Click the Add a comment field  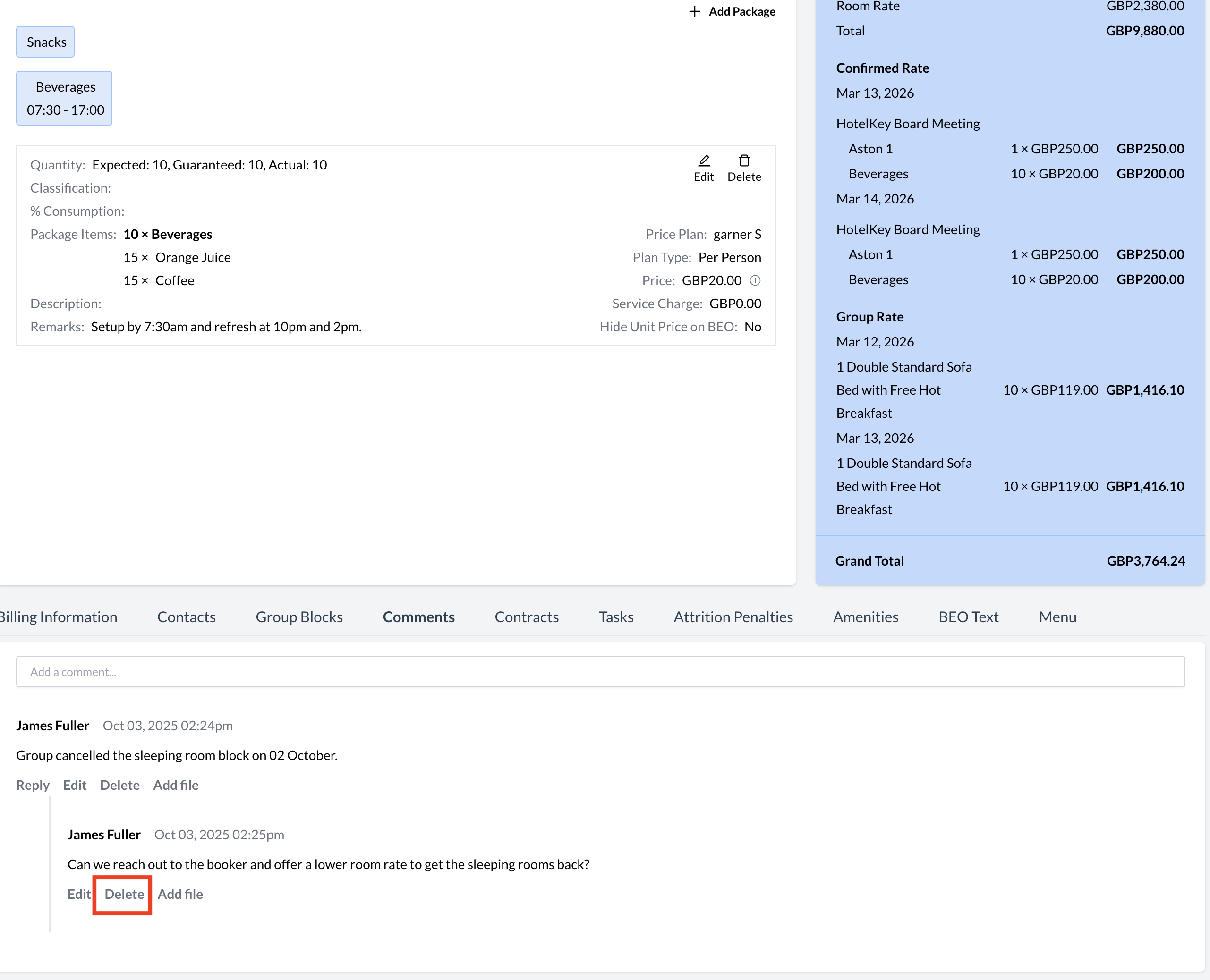pyautogui.click(x=600, y=672)
